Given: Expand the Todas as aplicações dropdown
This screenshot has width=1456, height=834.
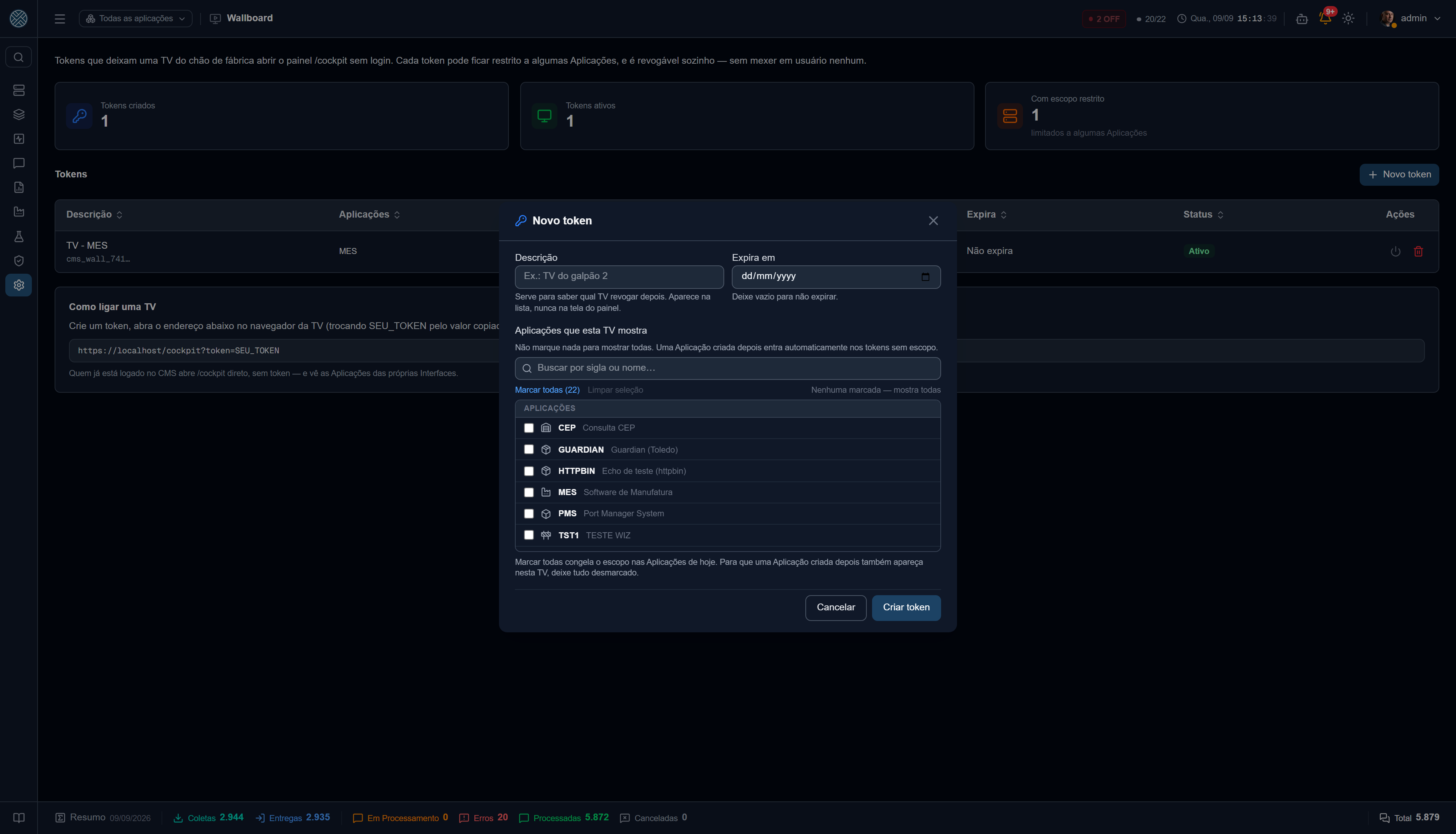Looking at the screenshot, I should pos(135,18).
